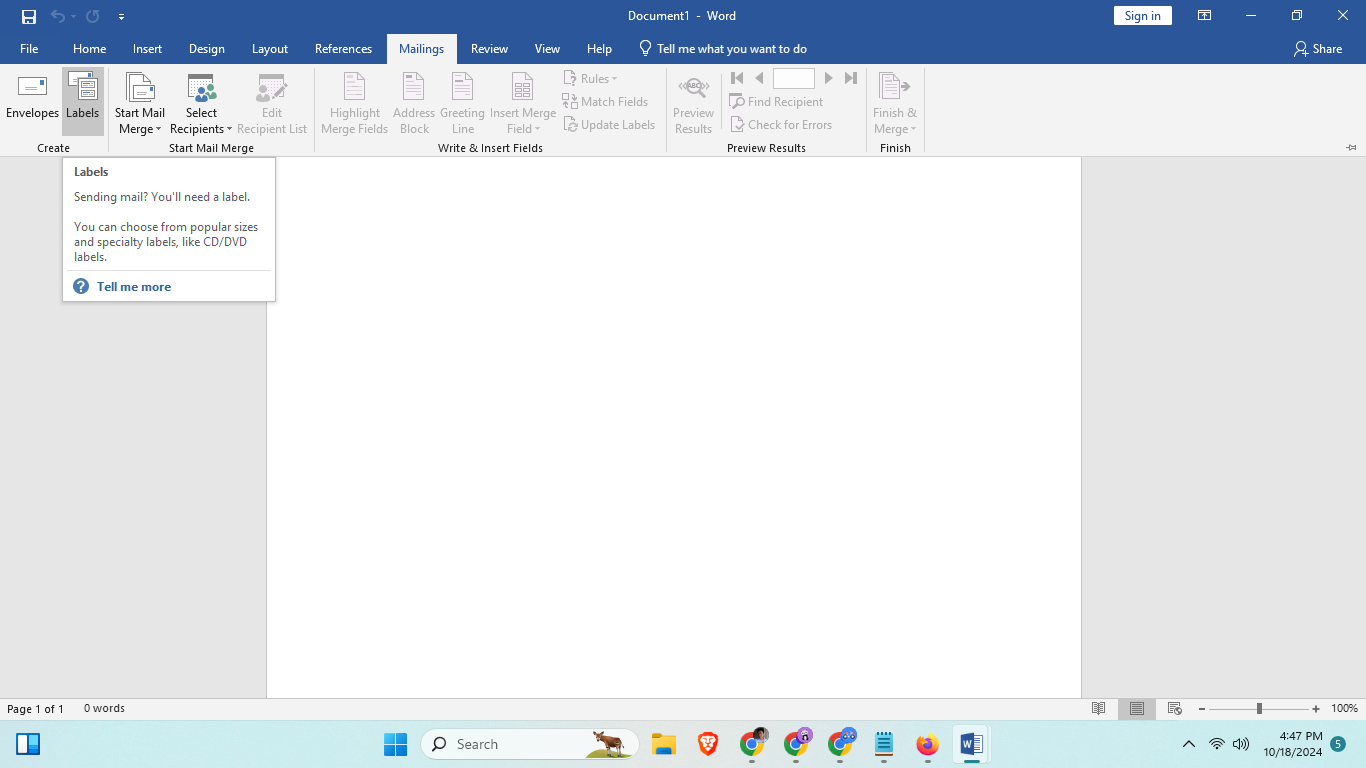The image size is (1366, 768).
Task: Click the Highlight Merge Fields icon
Action: point(354,103)
